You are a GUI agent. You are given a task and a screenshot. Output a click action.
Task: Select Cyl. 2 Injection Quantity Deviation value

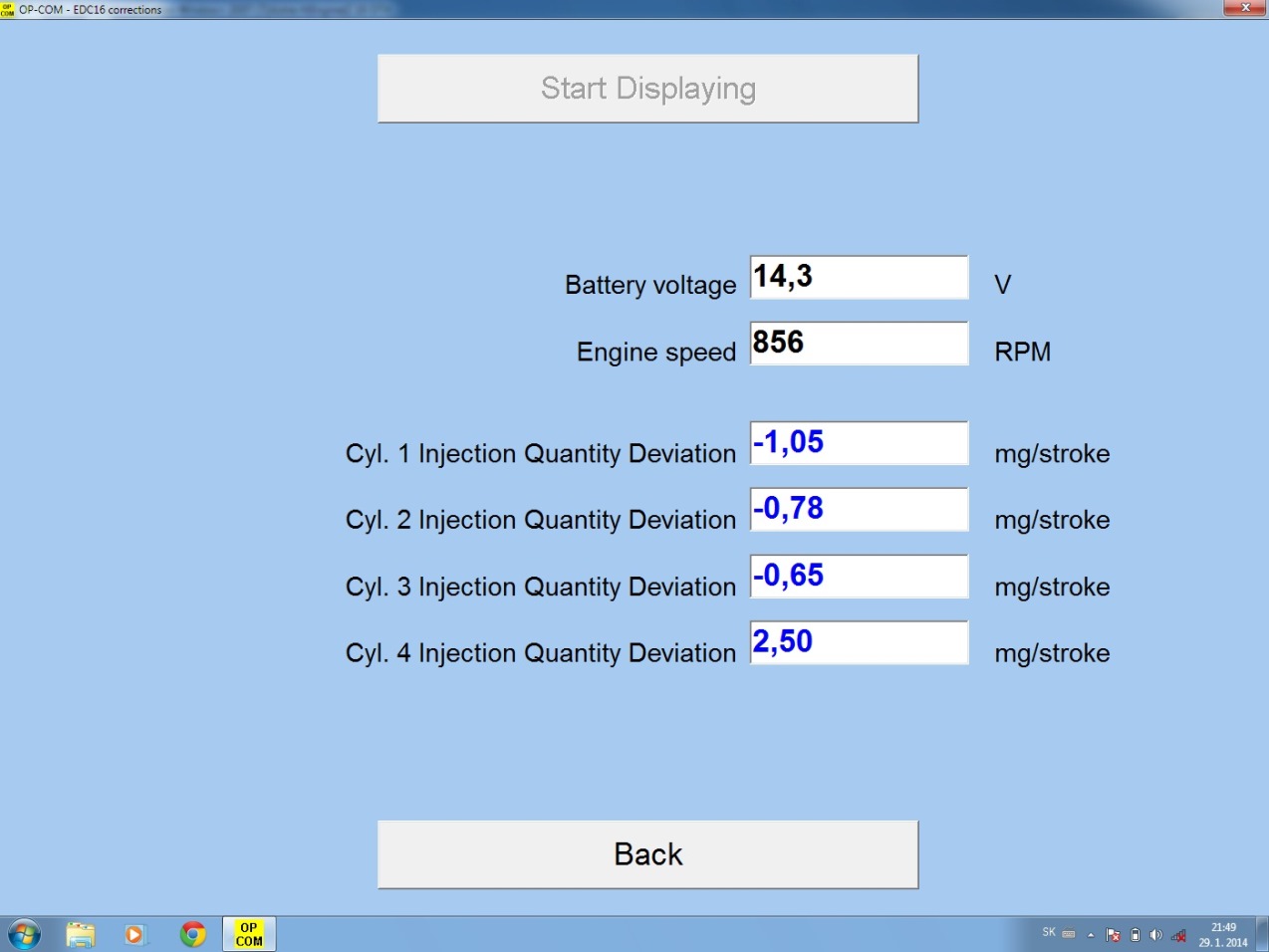858,510
